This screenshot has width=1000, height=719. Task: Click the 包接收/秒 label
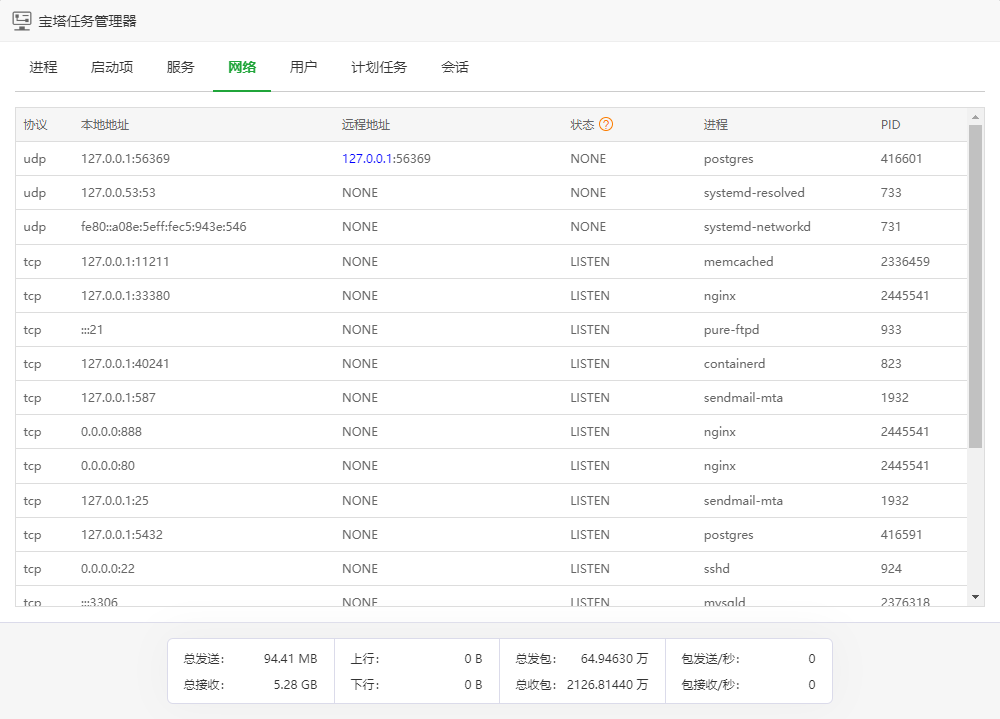[710, 685]
